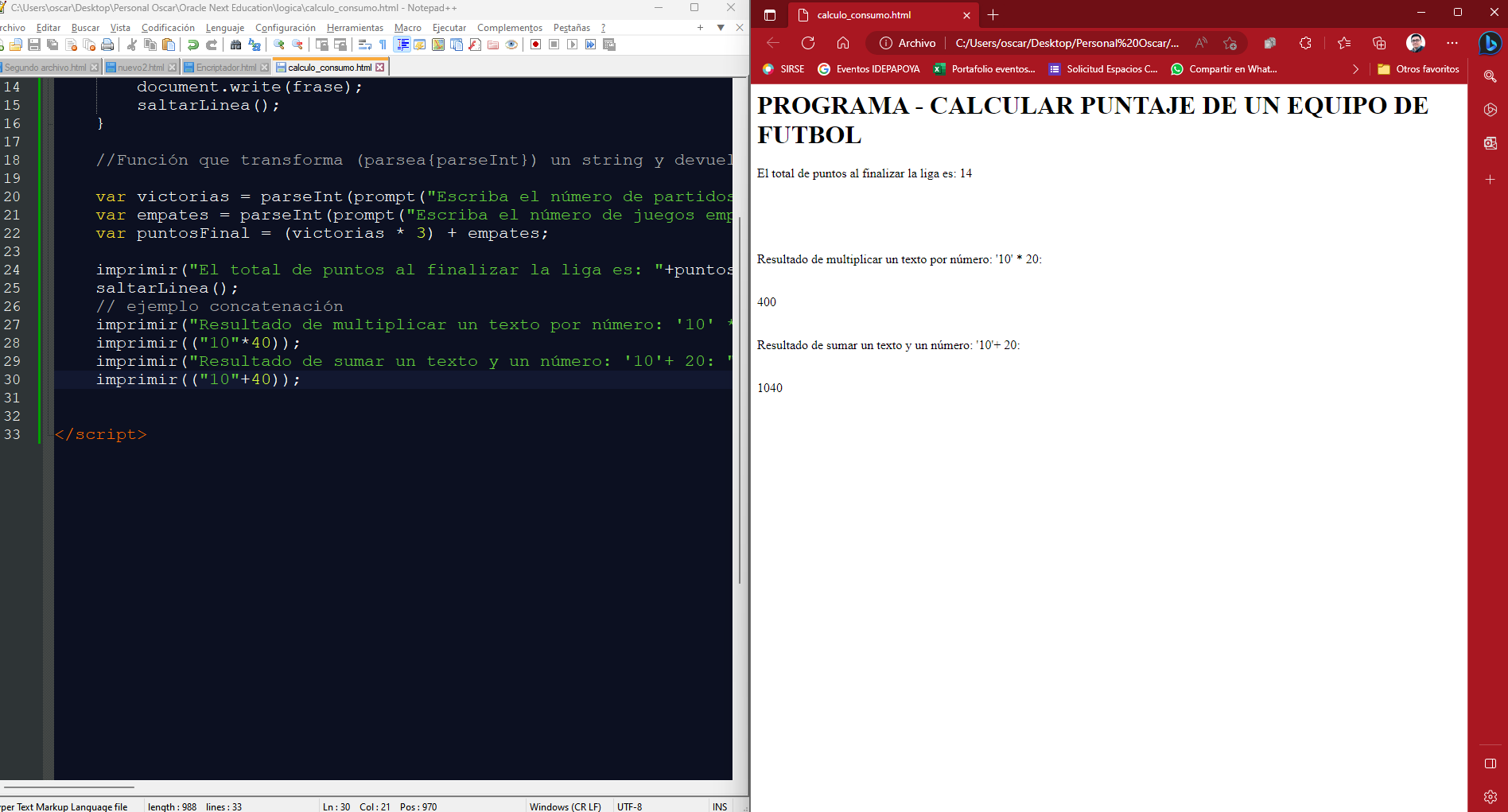Open Find with the binoculars icon

pos(236,45)
